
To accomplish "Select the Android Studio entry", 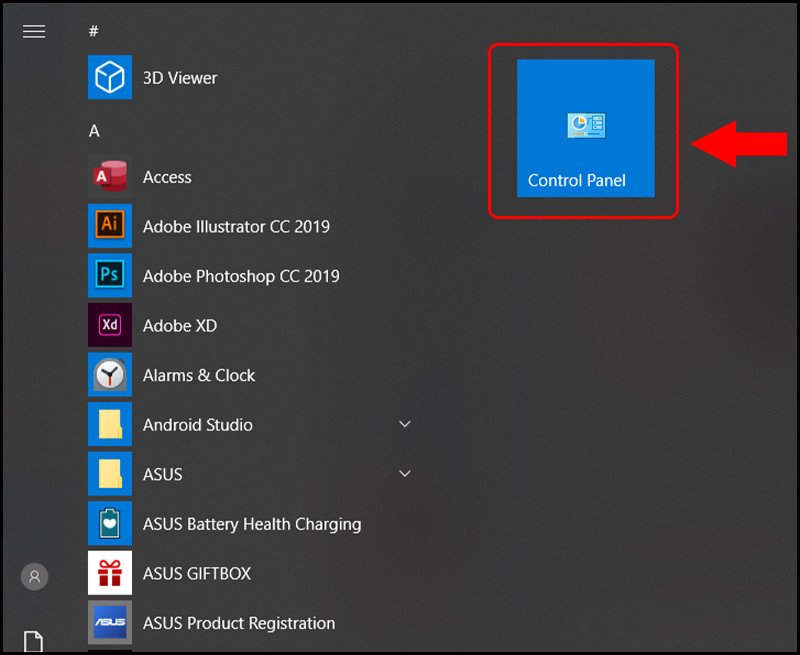I will click(x=197, y=424).
